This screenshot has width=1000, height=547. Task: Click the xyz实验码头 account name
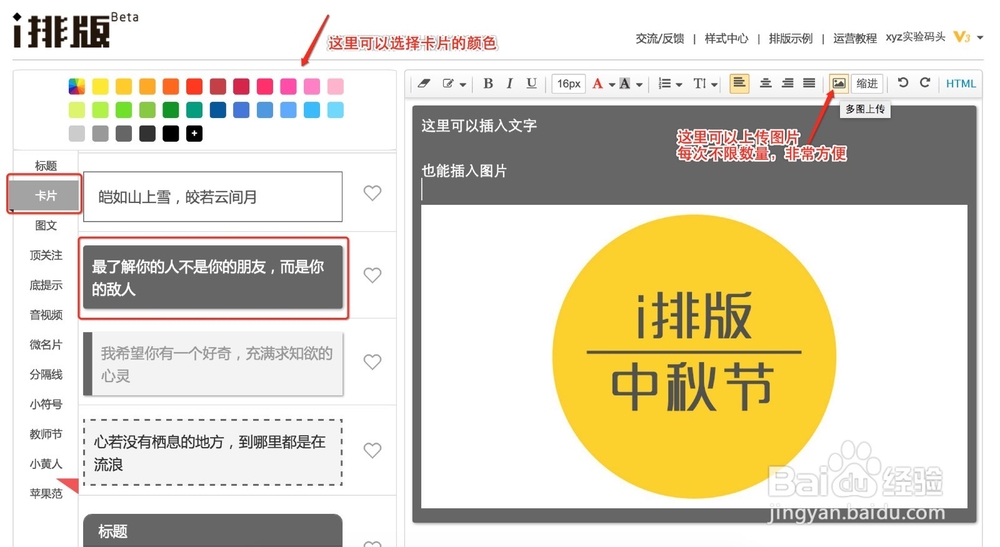pos(915,37)
